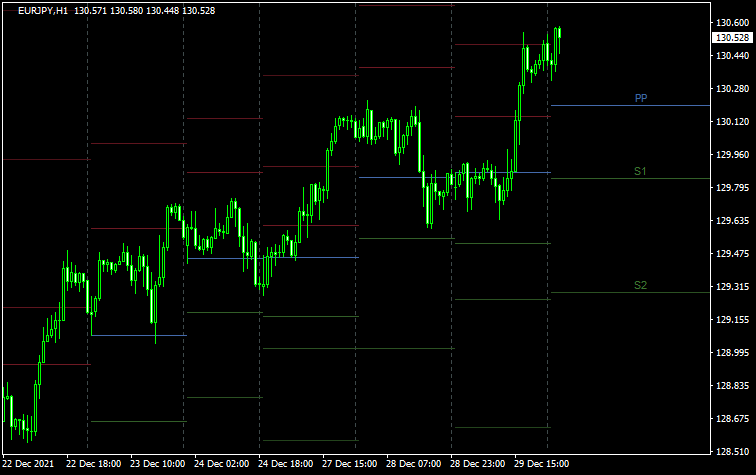The height and width of the screenshot is (475, 756).
Task: Click the green line under the S1 label
Action: 630,179
